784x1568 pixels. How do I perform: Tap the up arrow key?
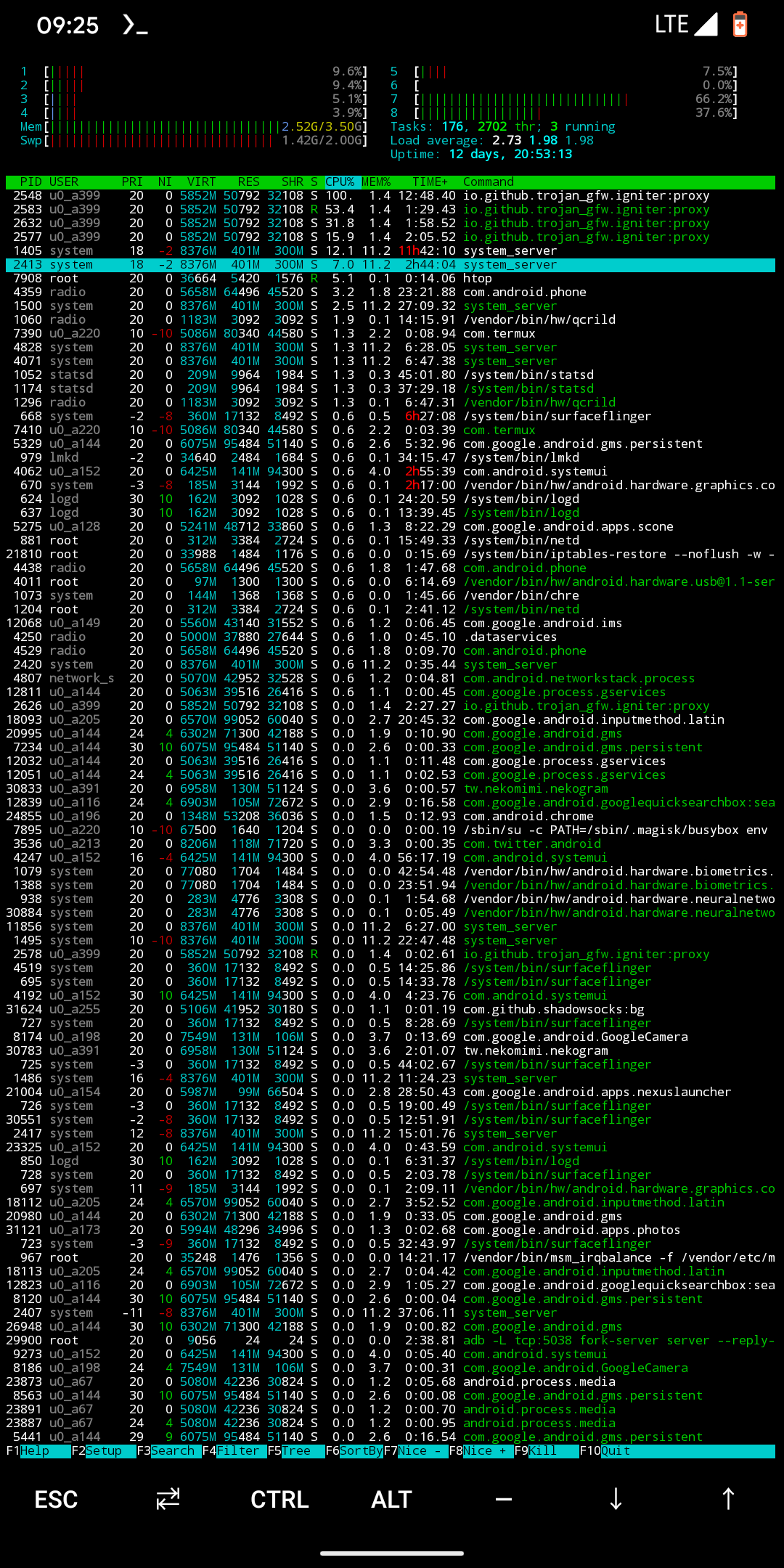tap(728, 1499)
